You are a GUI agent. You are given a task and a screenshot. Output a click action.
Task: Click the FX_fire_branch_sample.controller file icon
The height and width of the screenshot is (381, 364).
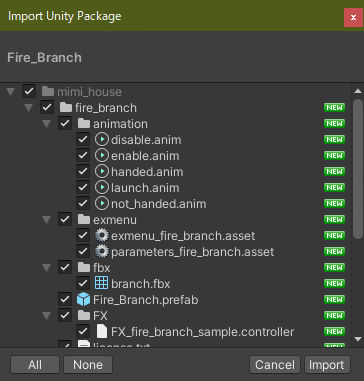point(101,332)
